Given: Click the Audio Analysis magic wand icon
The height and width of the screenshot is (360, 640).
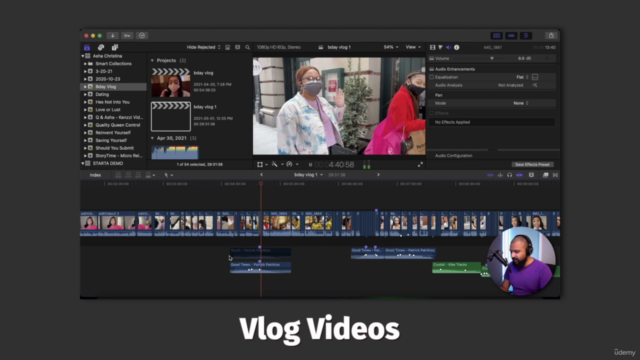Looking at the screenshot, I should click(535, 85).
